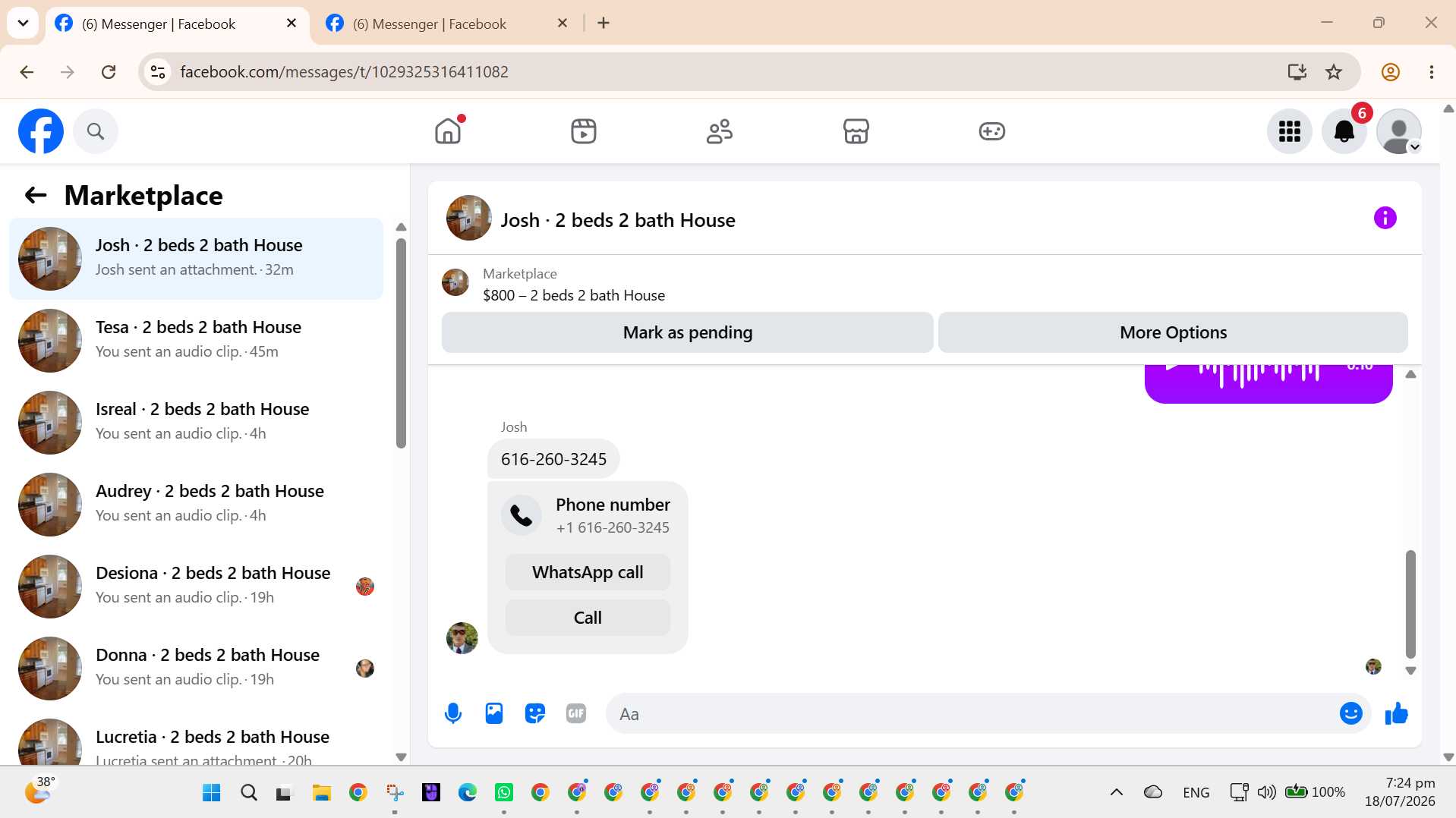
Task: Select the first Messenger tab
Action: 176,24
